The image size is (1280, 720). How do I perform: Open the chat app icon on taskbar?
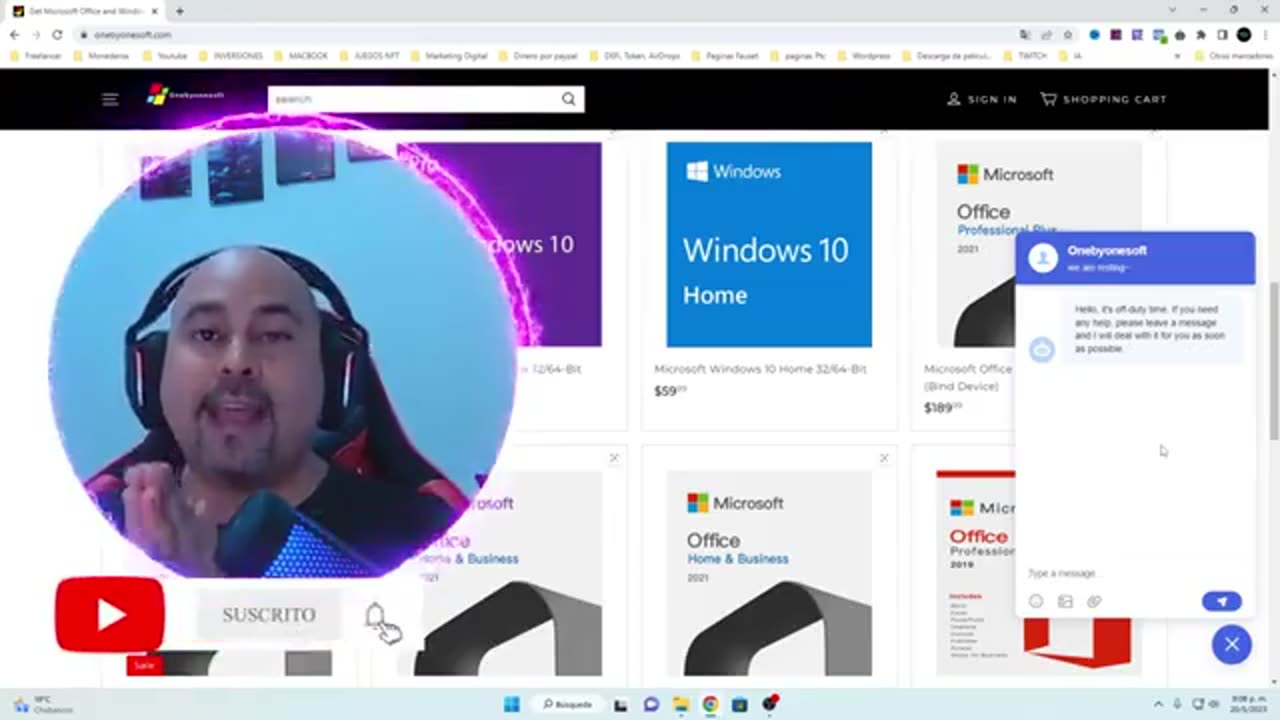tap(651, 704)
